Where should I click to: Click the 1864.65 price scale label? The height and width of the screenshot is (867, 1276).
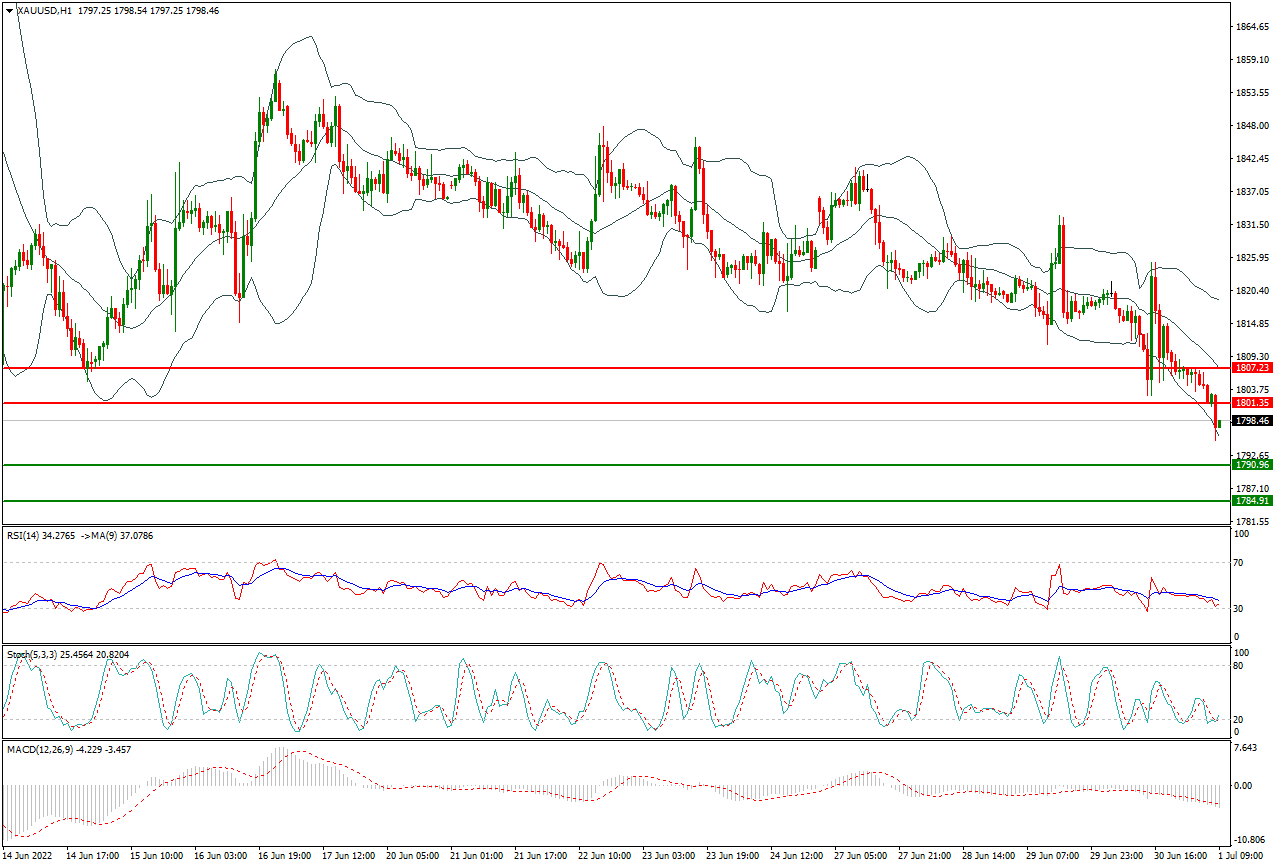(1251, 27)
